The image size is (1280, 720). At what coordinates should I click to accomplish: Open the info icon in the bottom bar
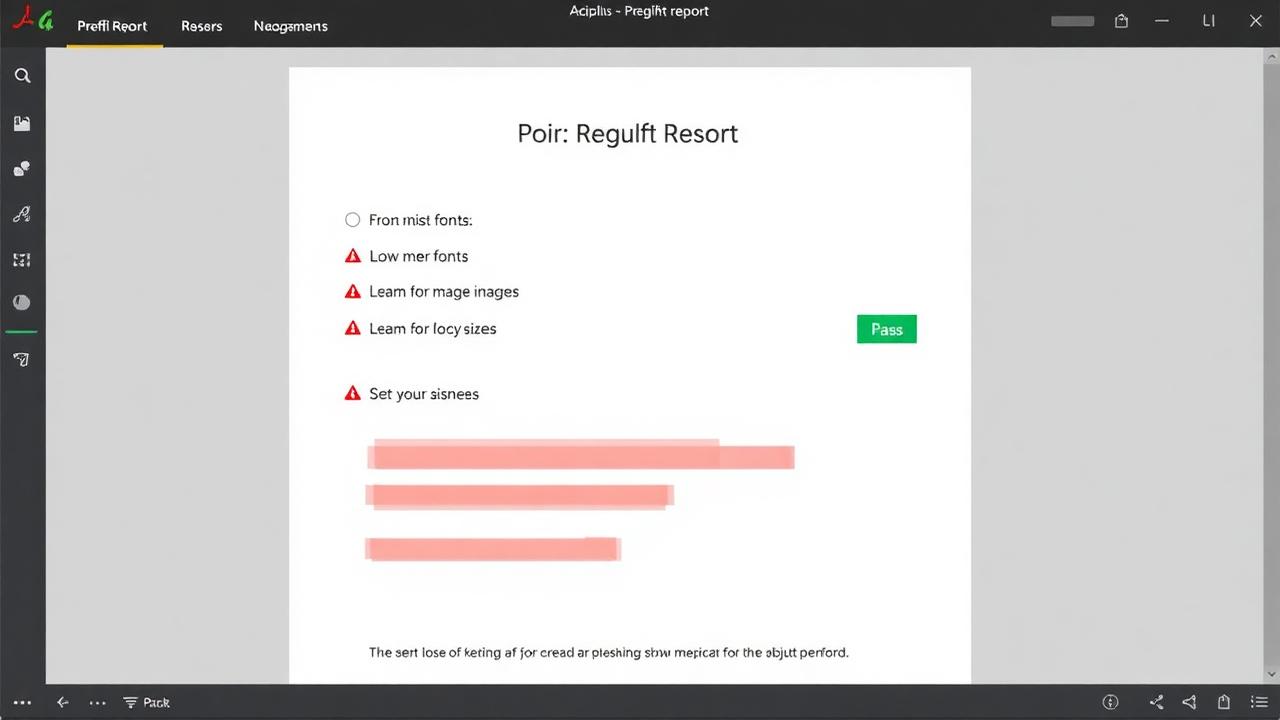point(1110,702)
